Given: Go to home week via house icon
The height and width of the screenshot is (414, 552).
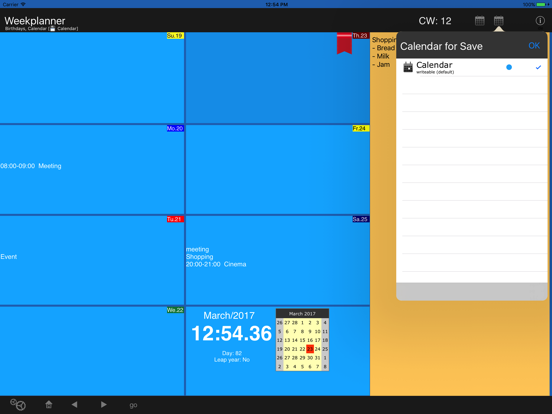Looking at the screenshot, I should (49, 404).
